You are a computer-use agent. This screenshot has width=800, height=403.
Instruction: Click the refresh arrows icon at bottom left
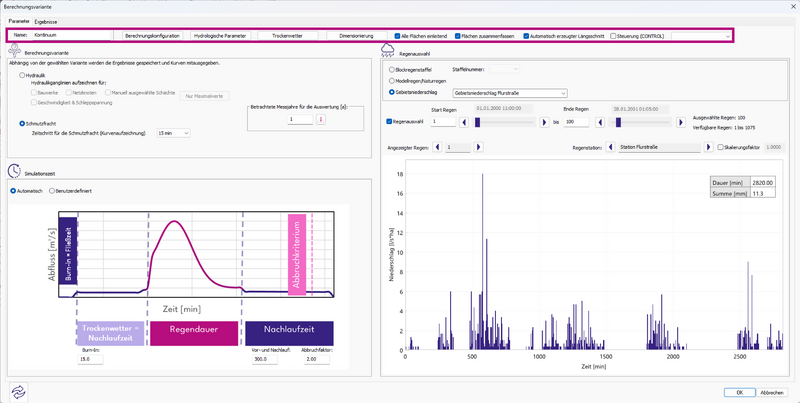click(x=18, y=391)
